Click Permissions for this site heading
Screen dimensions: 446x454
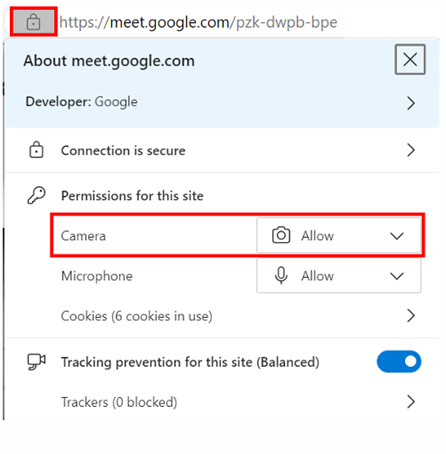coord(132,196)
